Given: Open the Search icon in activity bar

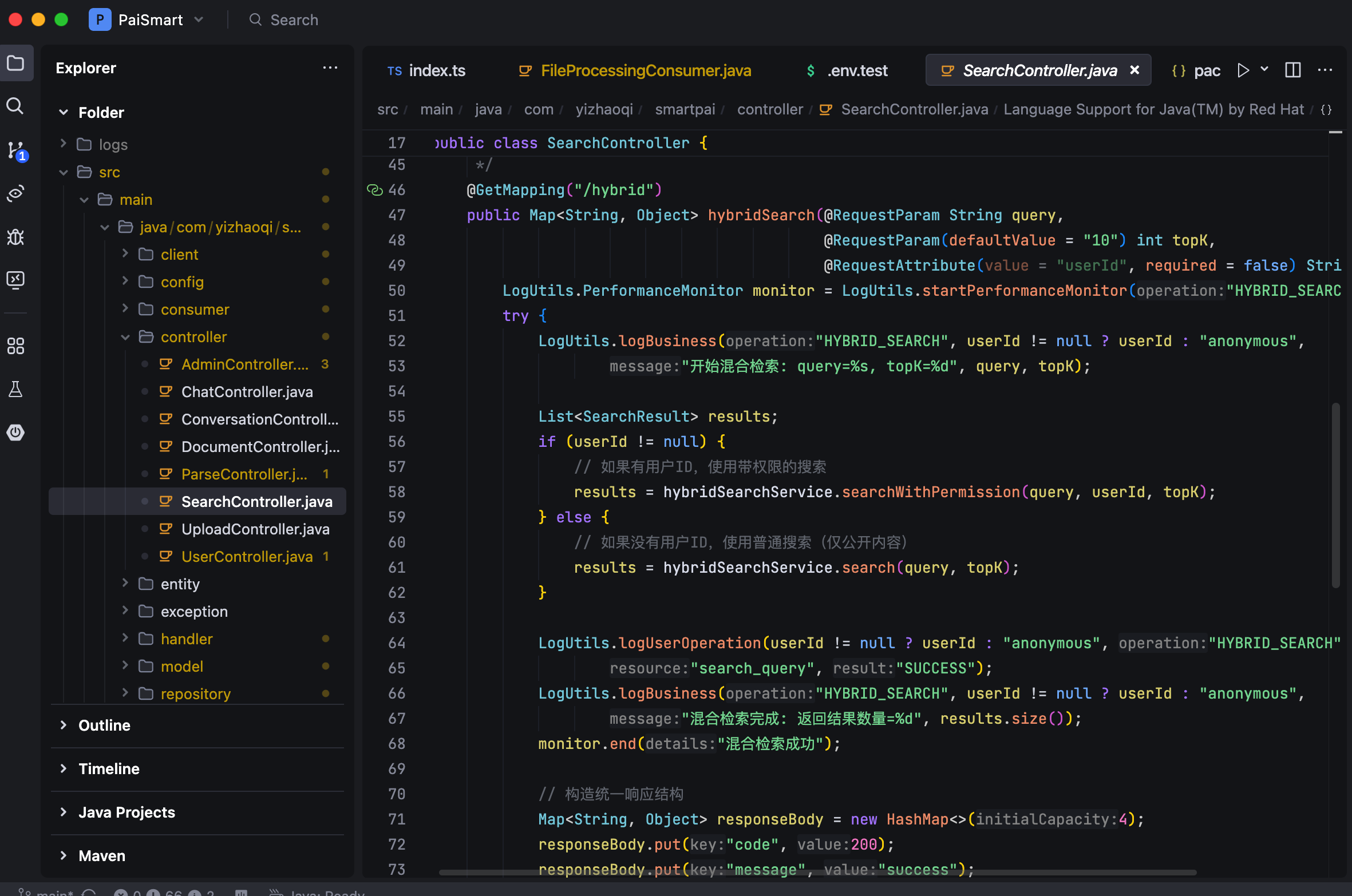Looking at the screenshot, I should point(15,106).
